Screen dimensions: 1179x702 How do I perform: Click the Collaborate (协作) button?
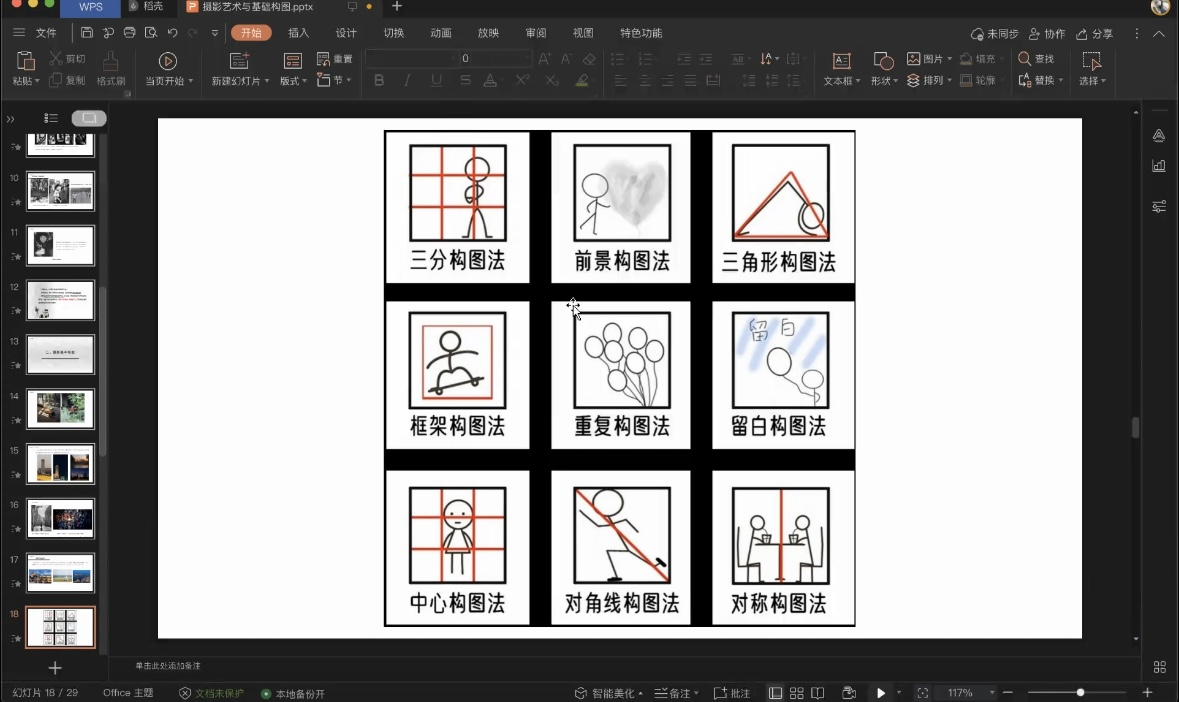[1047, 34]
